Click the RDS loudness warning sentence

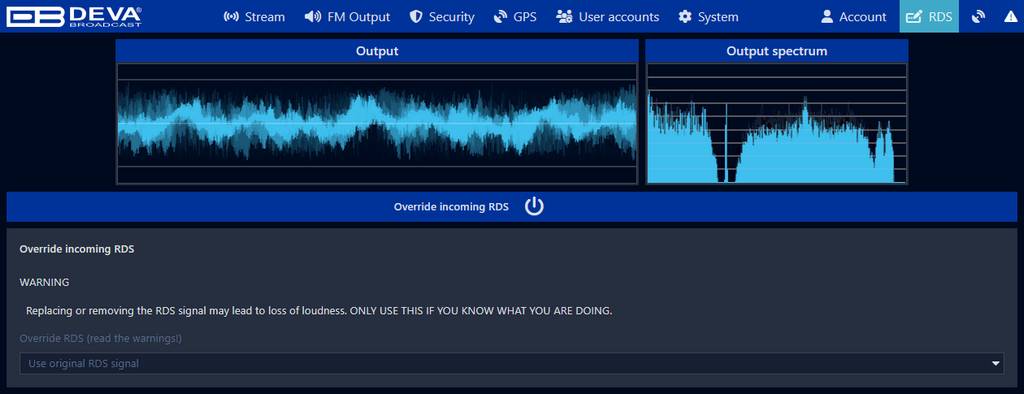click(x=319, y=311)
